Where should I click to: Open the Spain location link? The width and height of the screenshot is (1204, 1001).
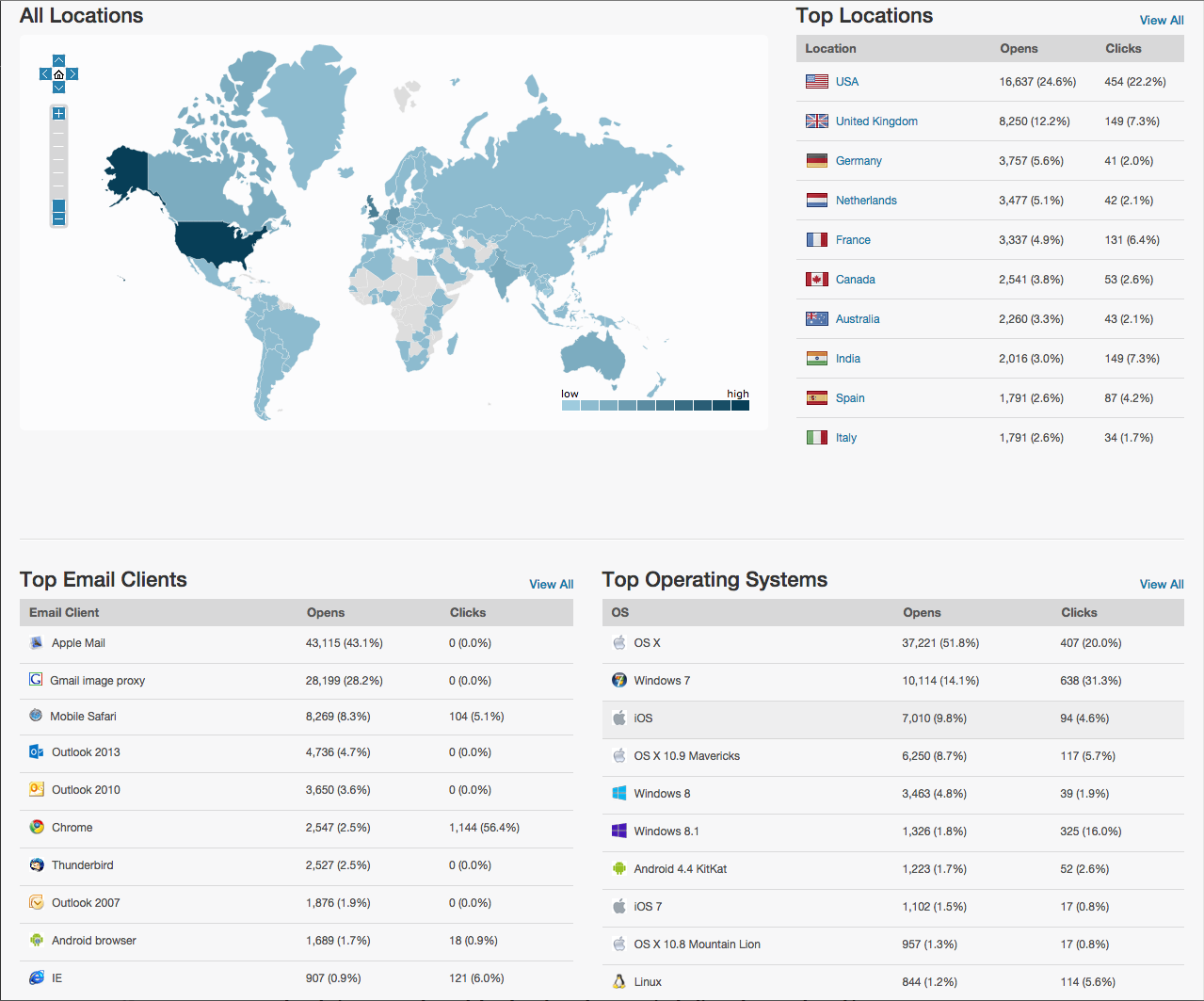tap(850, 398)
